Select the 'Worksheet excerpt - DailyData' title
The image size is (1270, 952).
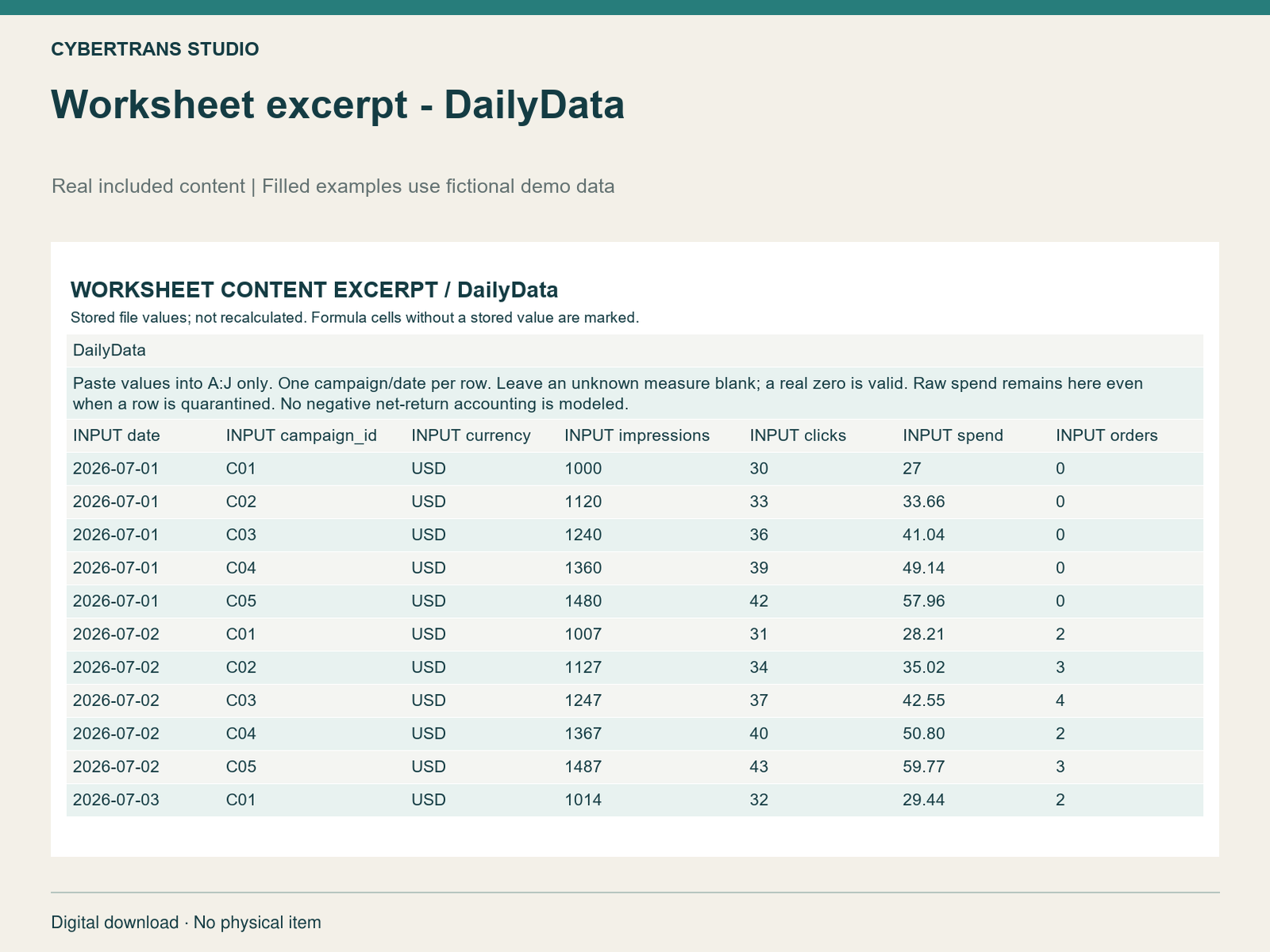coord(338,105)
